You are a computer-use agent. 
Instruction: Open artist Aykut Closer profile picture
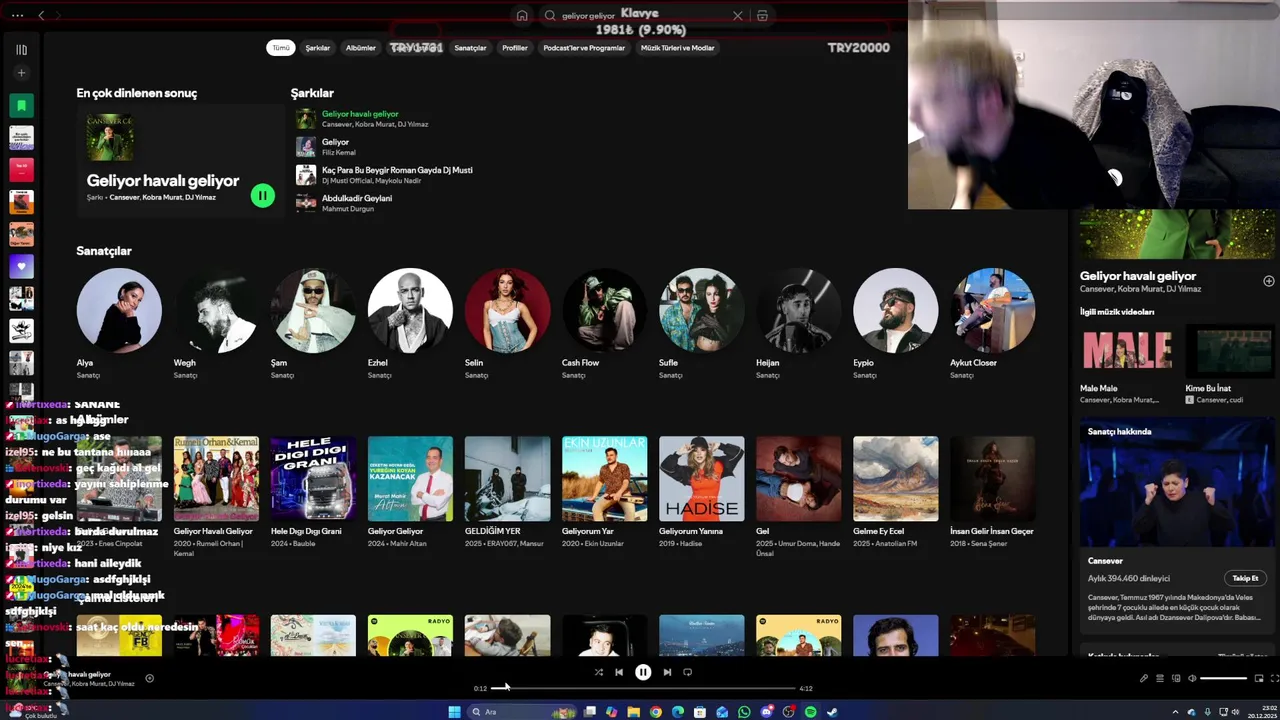click(x=992, y=310)
